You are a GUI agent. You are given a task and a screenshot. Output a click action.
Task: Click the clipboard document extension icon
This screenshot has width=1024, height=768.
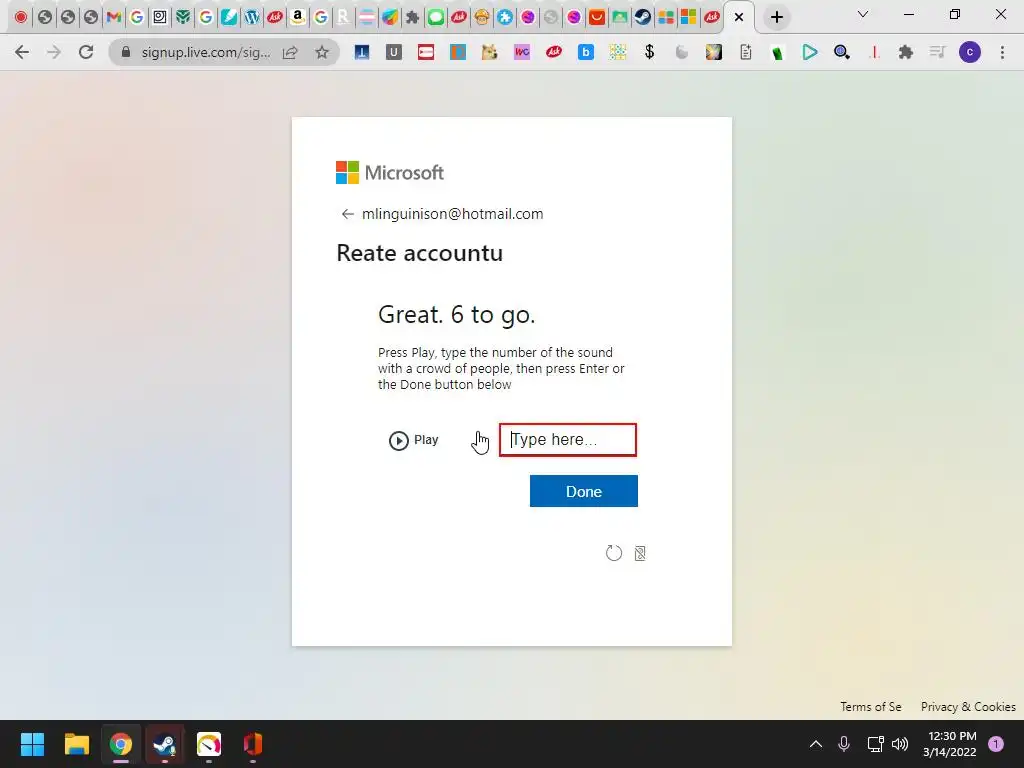pyautogui.click(x=746, y=52)
